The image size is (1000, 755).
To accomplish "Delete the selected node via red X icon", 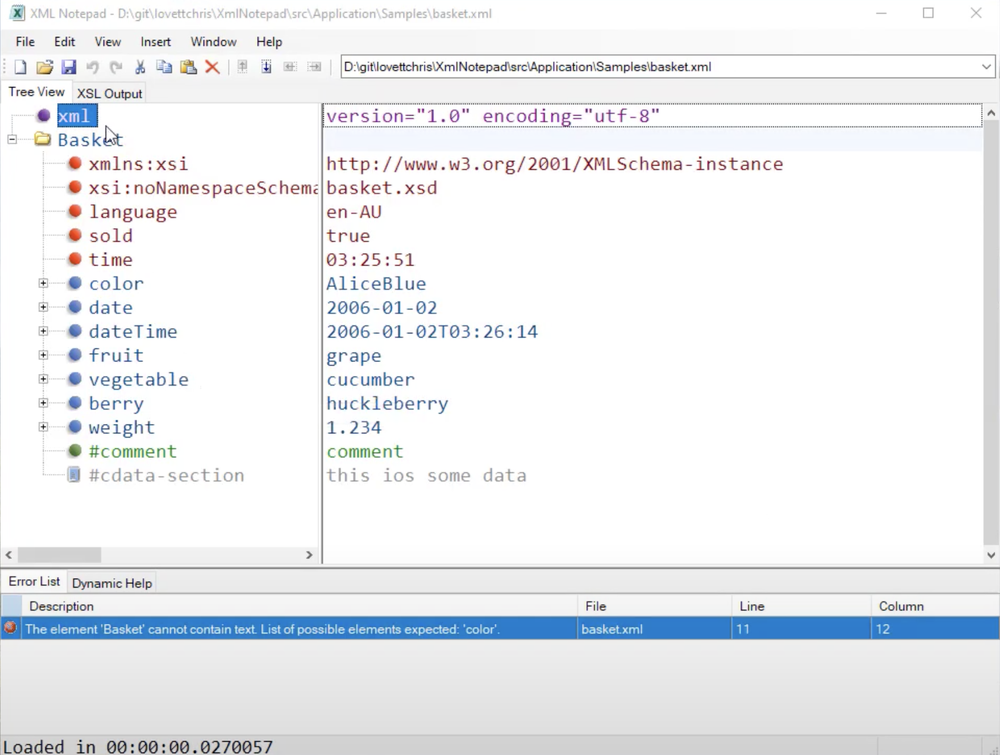I will coord(211,66).
